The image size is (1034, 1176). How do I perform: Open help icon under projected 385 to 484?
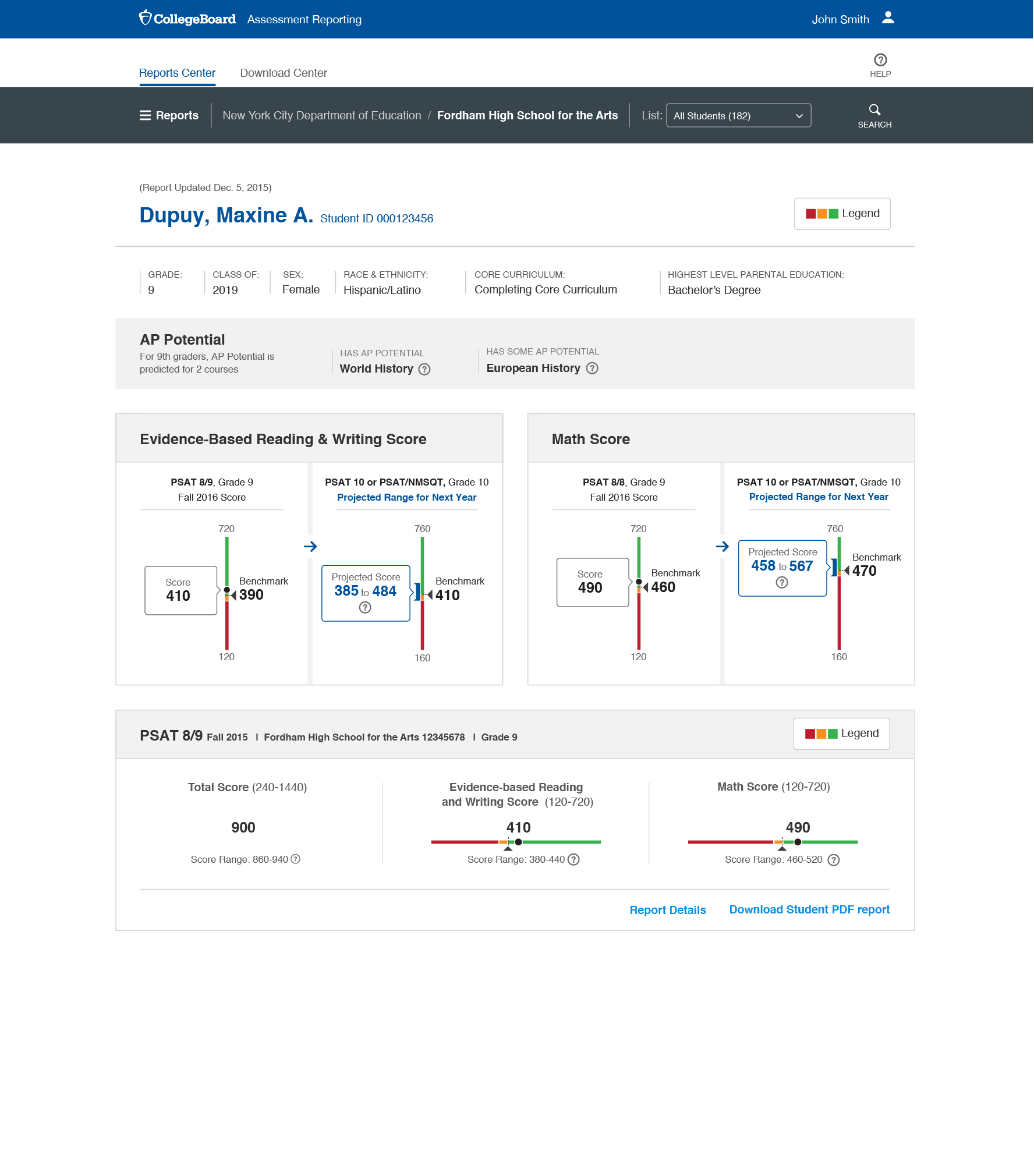coord(365,608)
